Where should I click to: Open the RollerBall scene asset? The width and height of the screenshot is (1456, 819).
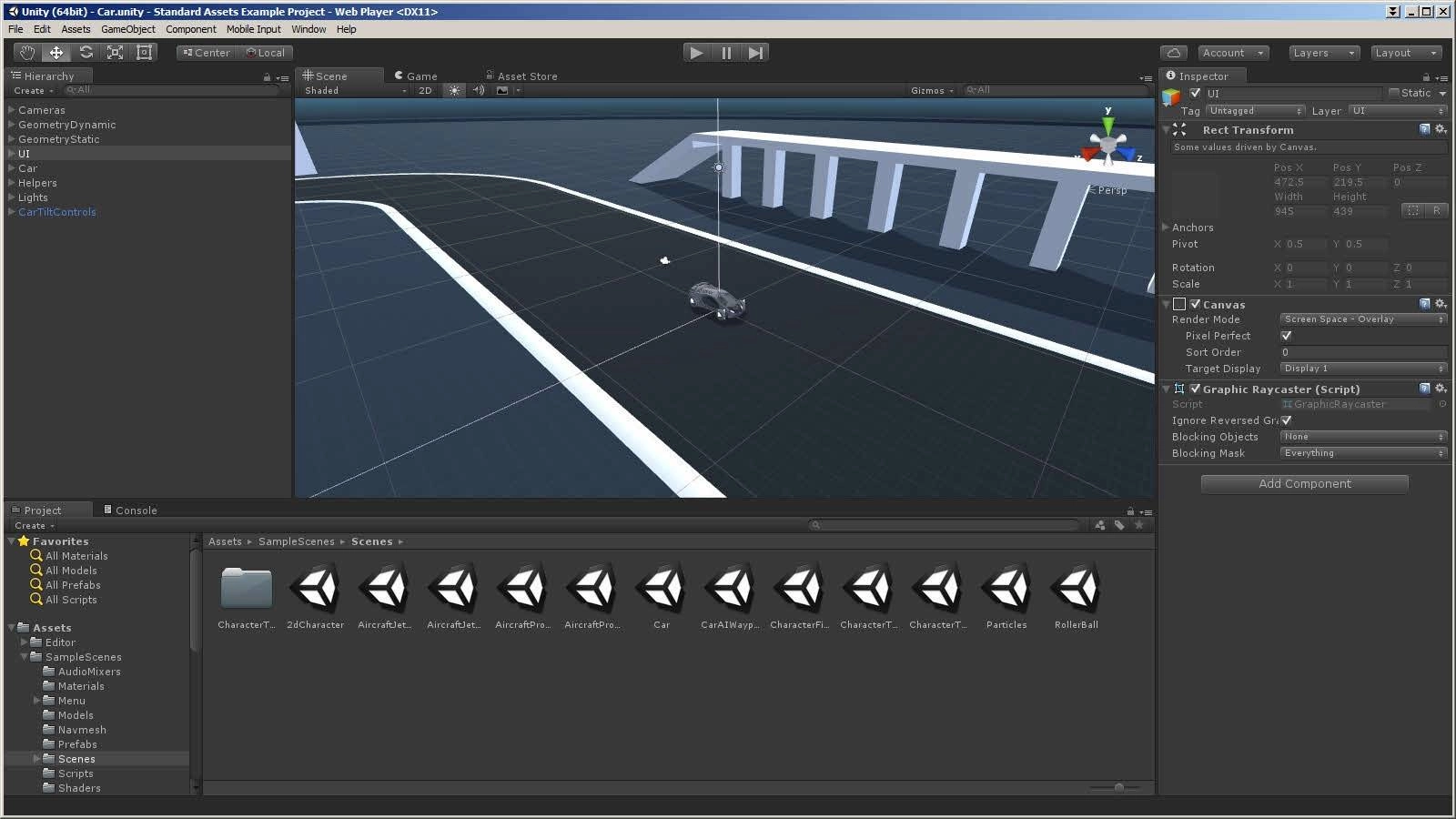pos(1077,595)
